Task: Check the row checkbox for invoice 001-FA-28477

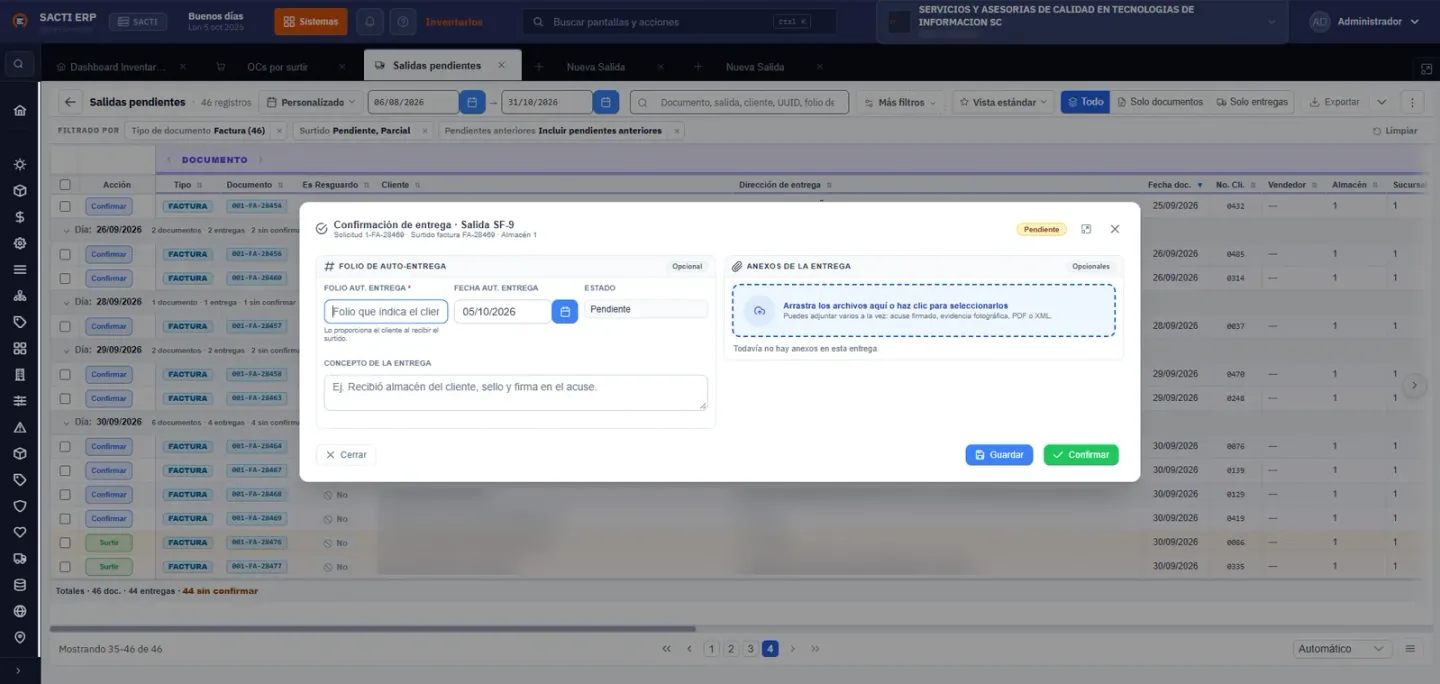Action: pos(65,566)
